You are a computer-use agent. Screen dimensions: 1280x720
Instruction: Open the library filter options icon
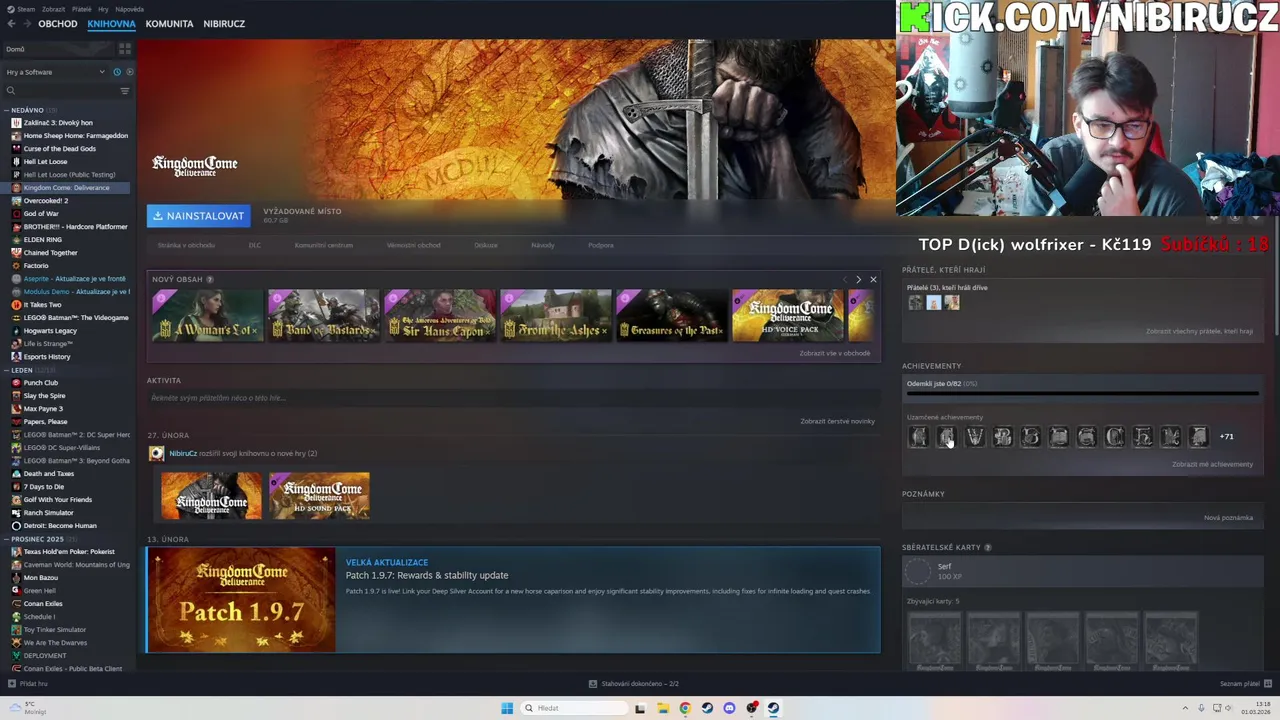(125, 91)
